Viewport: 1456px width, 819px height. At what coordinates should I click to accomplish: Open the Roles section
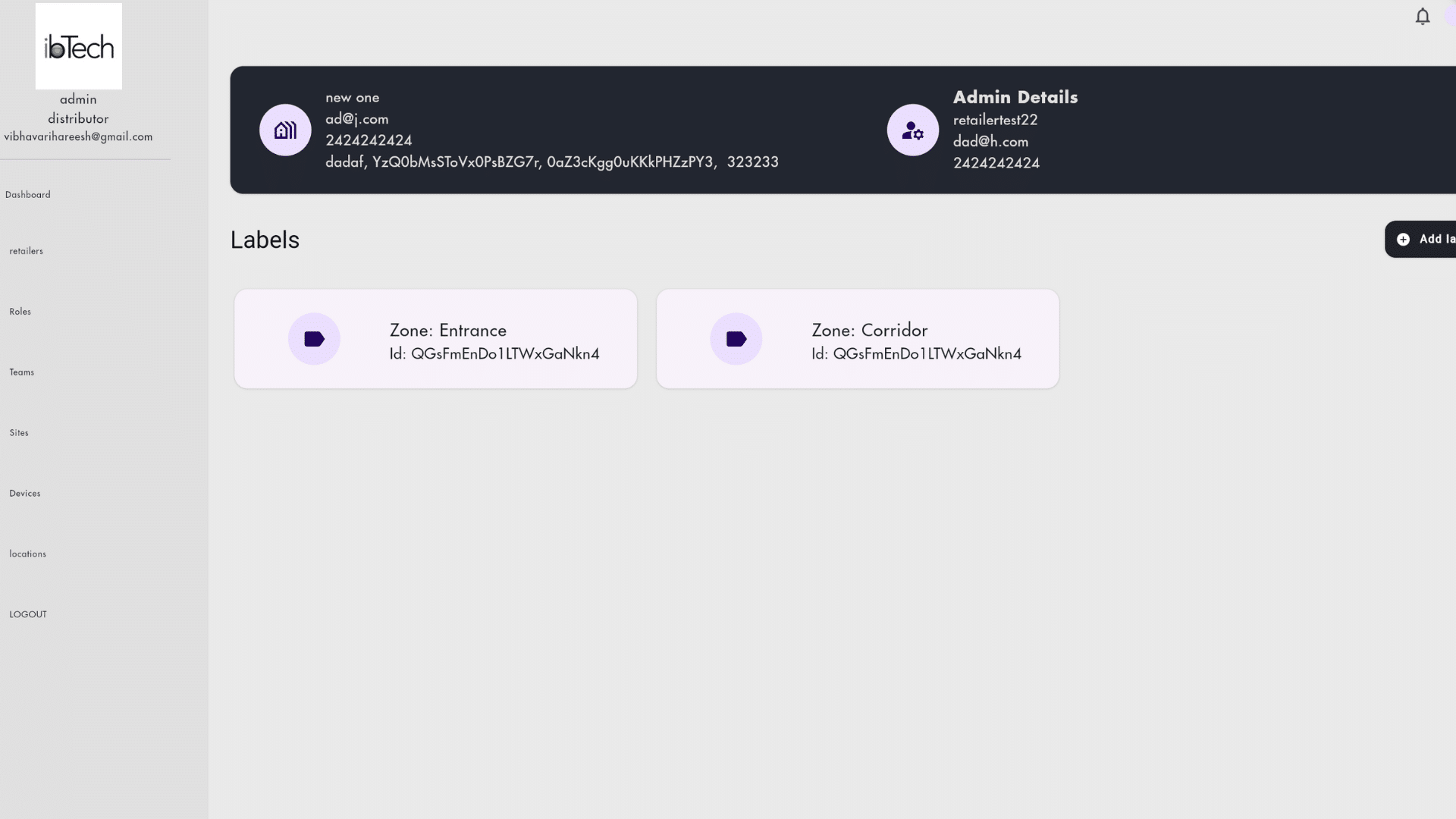[20, 312]
